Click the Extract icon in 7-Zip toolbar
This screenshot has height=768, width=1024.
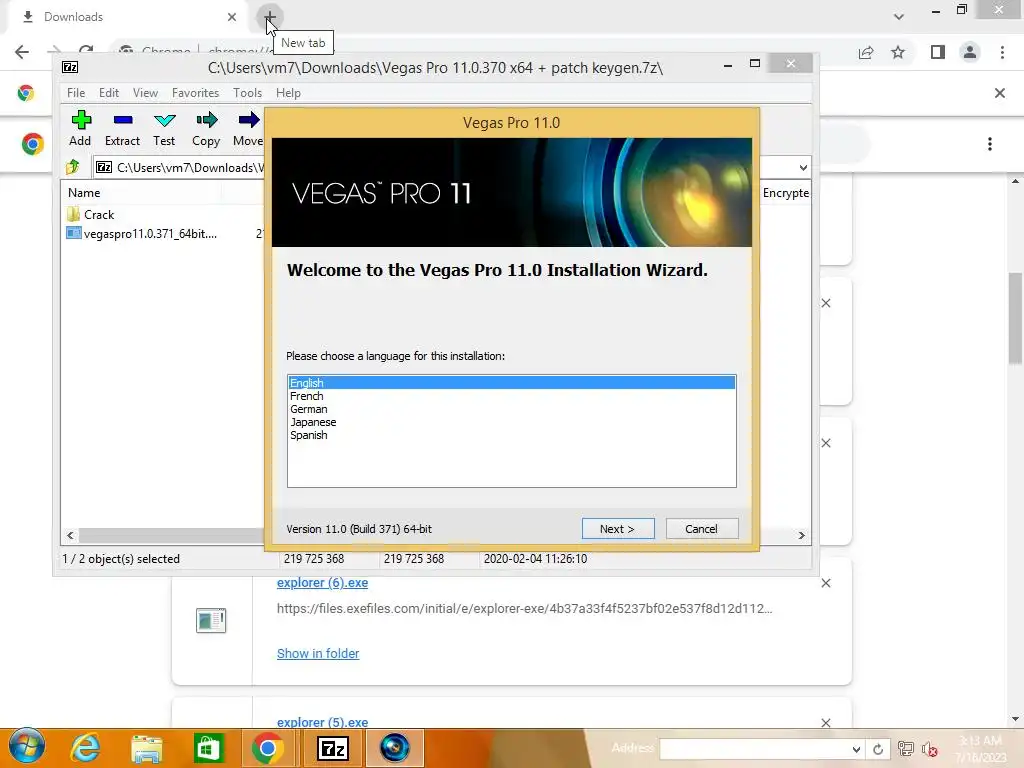(x=122, y=129)
